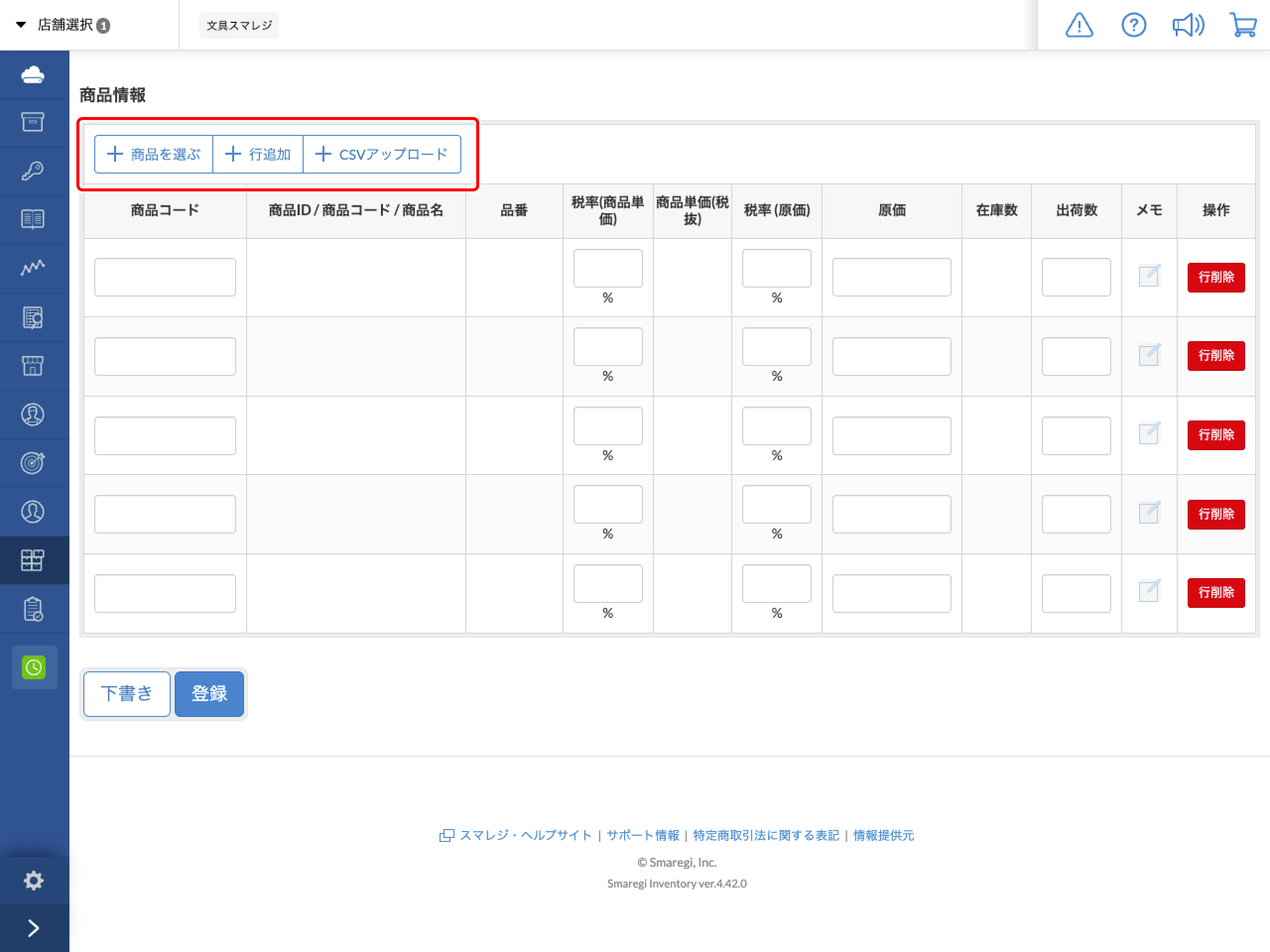The image size is (1270, 952).
Task: Click the inventory grid icon in sidebar
Action: pos(33,560)
